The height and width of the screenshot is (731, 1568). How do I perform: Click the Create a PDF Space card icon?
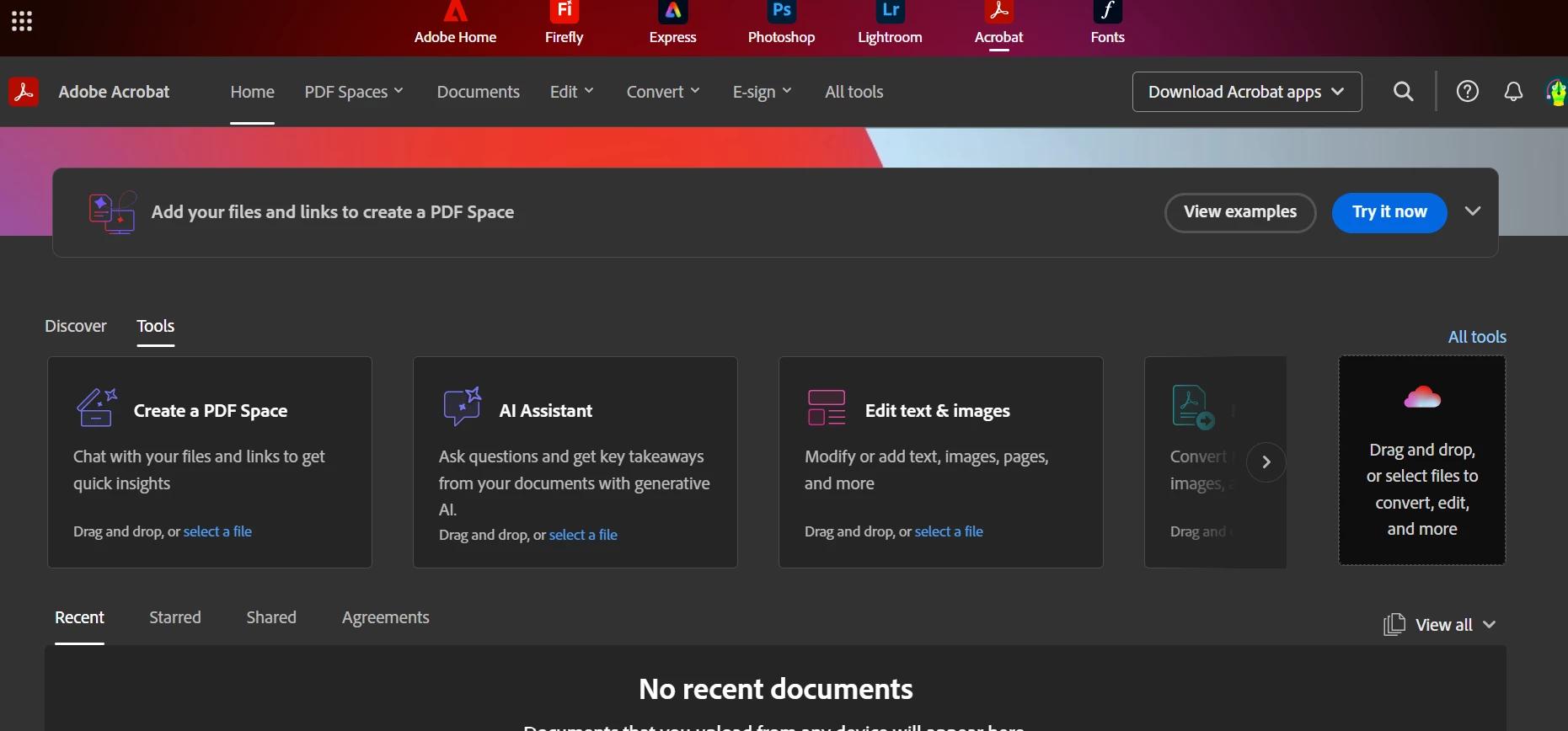click(x=97, y=408)
